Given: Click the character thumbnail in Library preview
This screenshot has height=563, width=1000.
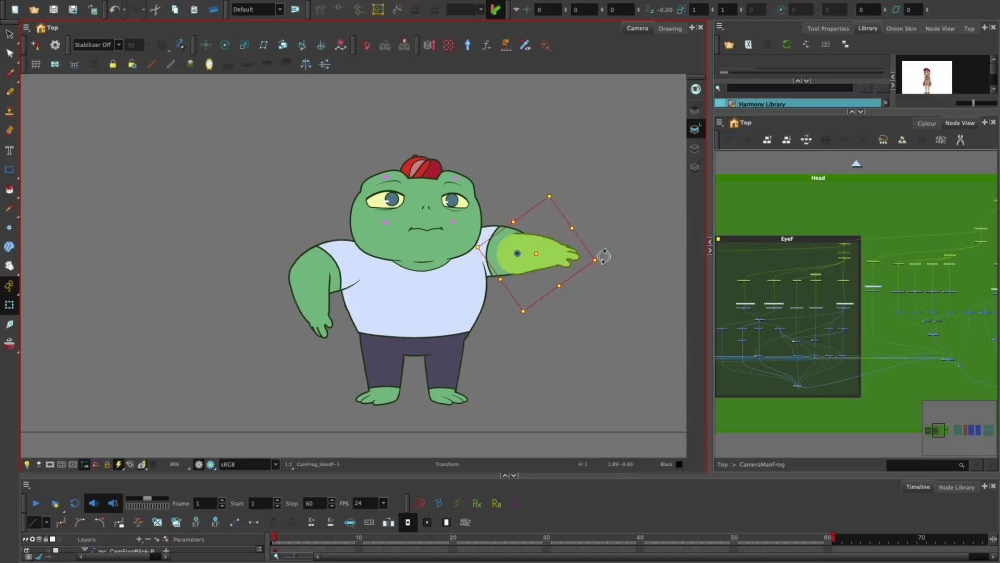Looking at the screenshot, I should click(x=927, y=77).
